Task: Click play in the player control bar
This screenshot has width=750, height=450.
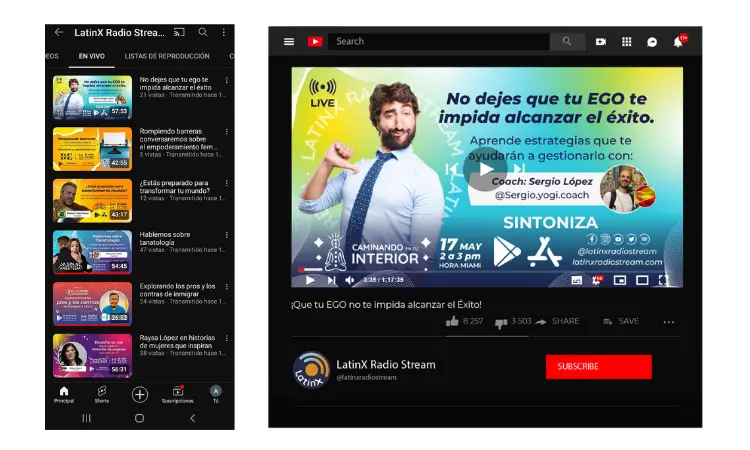Action: (310, 280)
